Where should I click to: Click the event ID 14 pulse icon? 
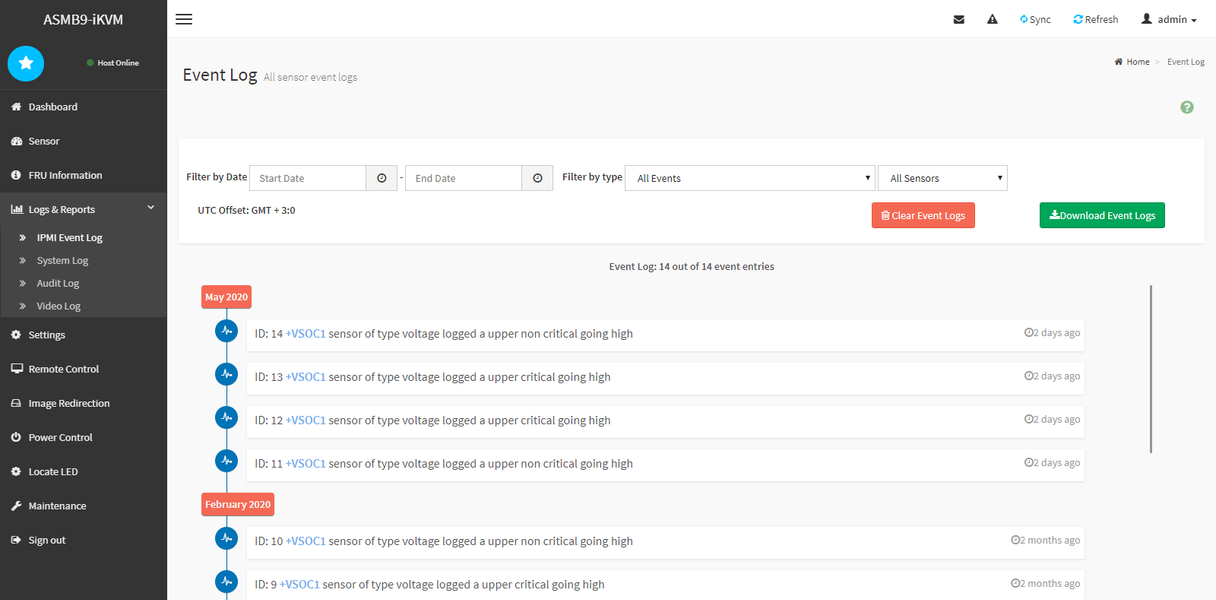click(x=227, y=330)
